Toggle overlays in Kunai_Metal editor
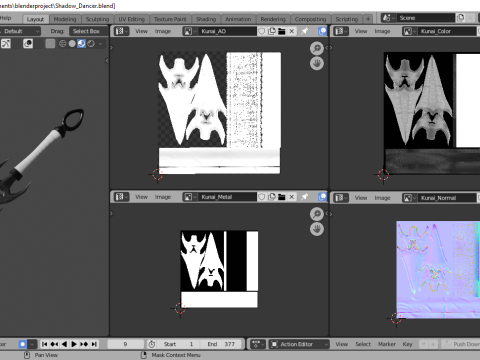This screenshot has width=480, height=360. (322, 197)
